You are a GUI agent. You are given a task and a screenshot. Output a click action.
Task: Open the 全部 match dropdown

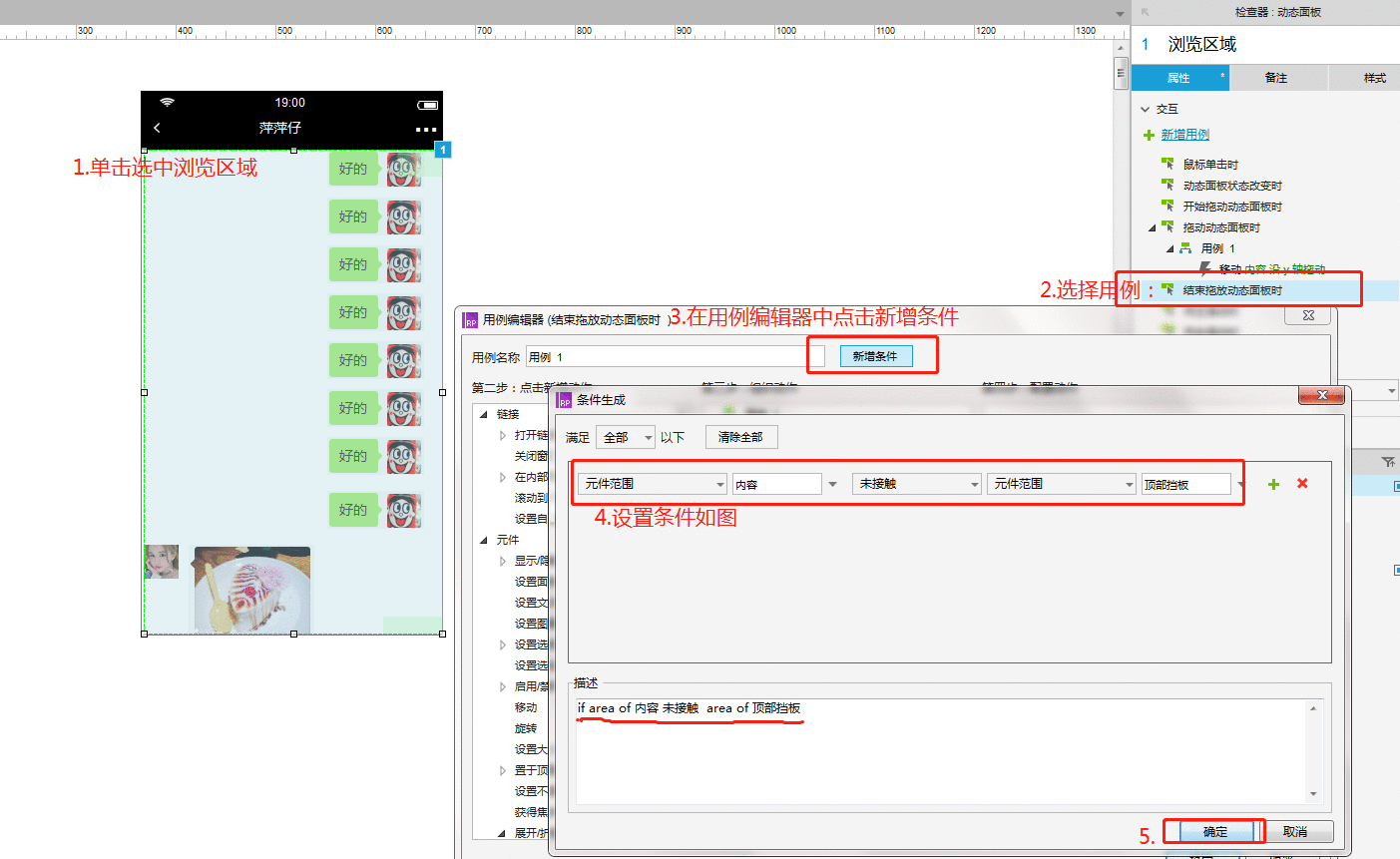click(626, 437)
